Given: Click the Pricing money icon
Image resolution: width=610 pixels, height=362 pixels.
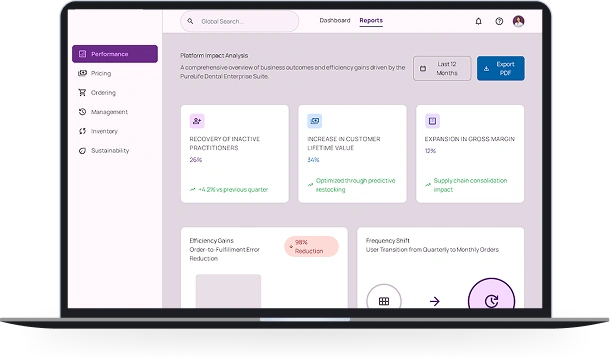Looking at the screenshot, I should click(x=82, y=73).
